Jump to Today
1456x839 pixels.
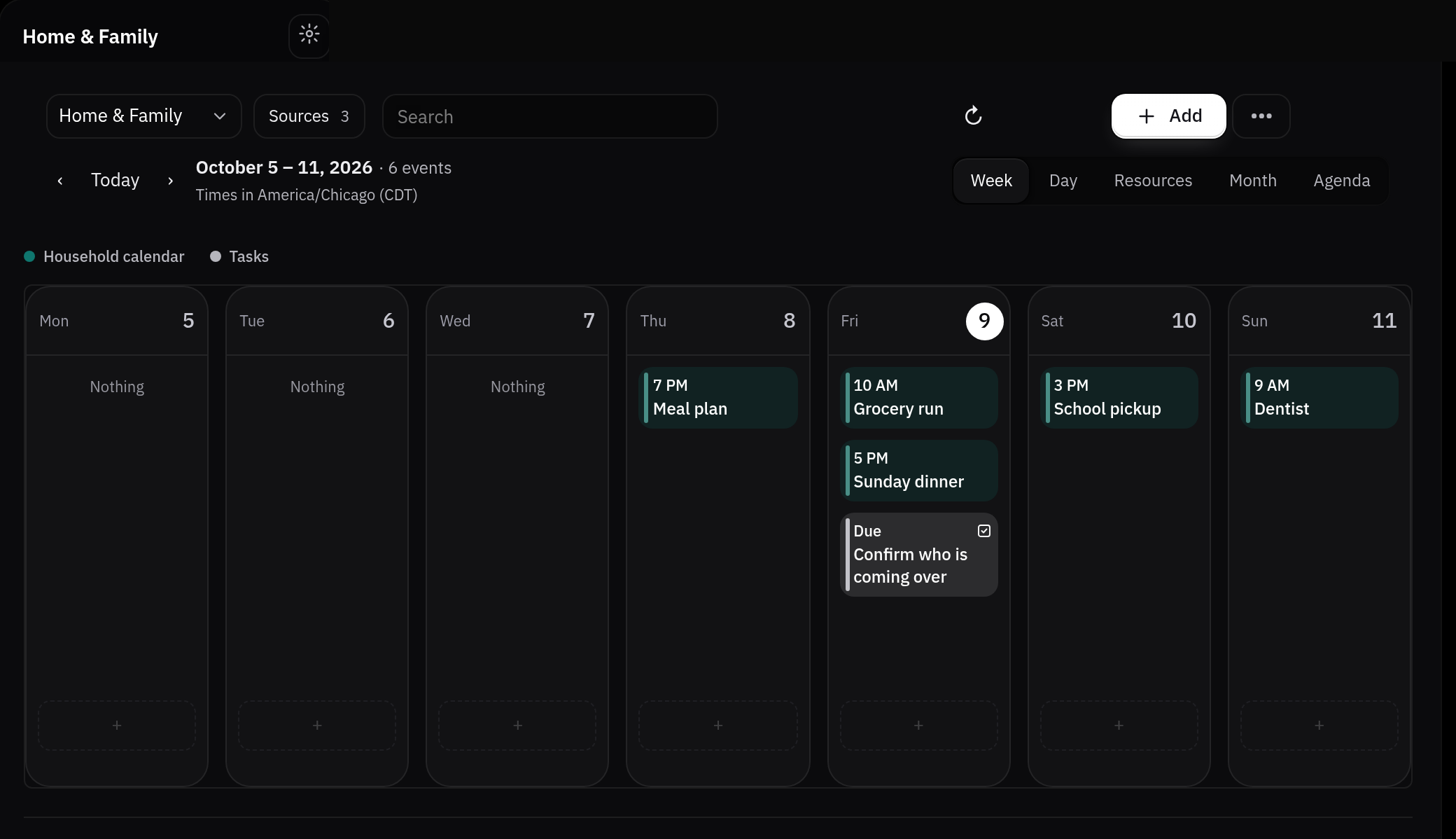115,181
